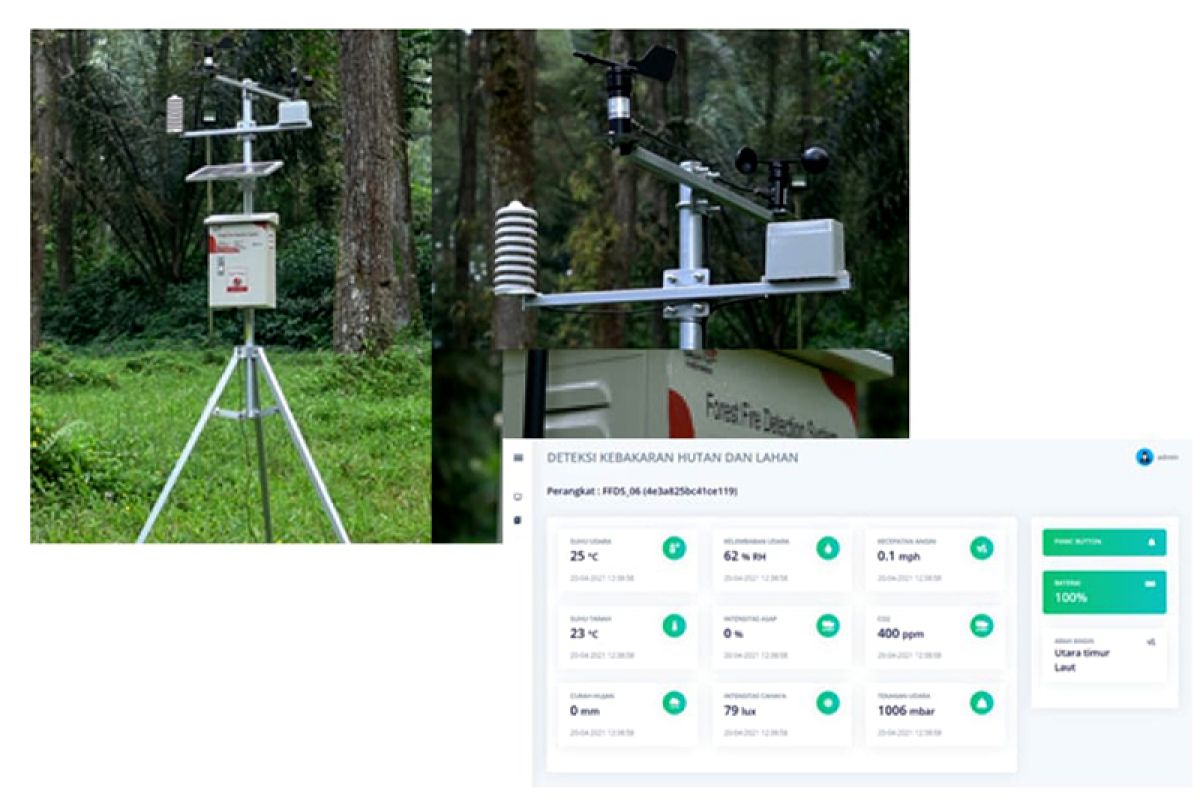Click the Deteksi Kebakaran Hutan dan Lahan title
Image resolution: width=1200 pixels, height=800 pixels.
(x=673, y=457)
